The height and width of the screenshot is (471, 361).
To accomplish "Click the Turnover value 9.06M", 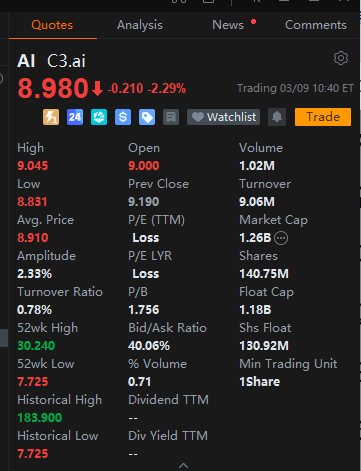I will (257, 202).
